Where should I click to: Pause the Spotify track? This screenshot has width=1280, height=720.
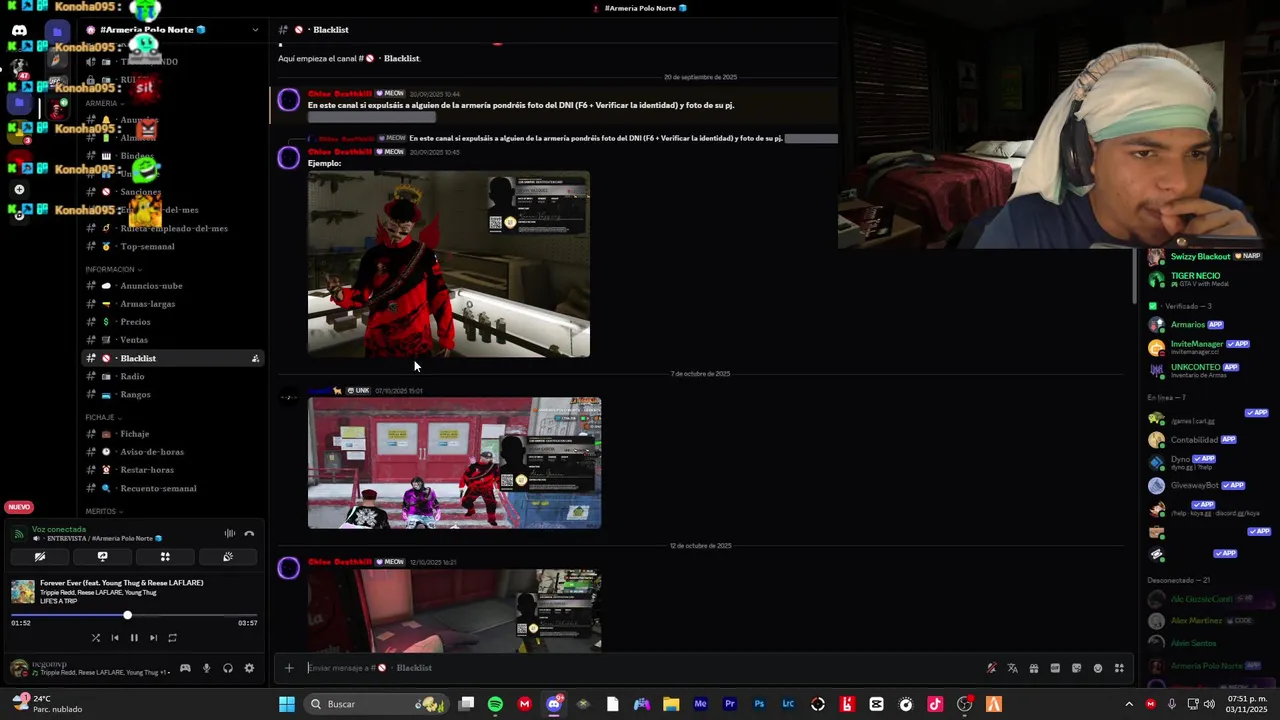tap(134, 638)
